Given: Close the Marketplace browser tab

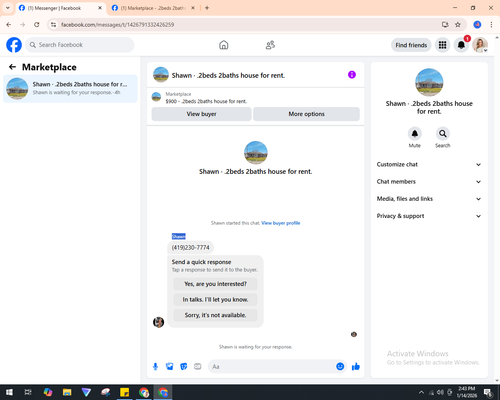Looking at the screenshot, I should [193, 8].
